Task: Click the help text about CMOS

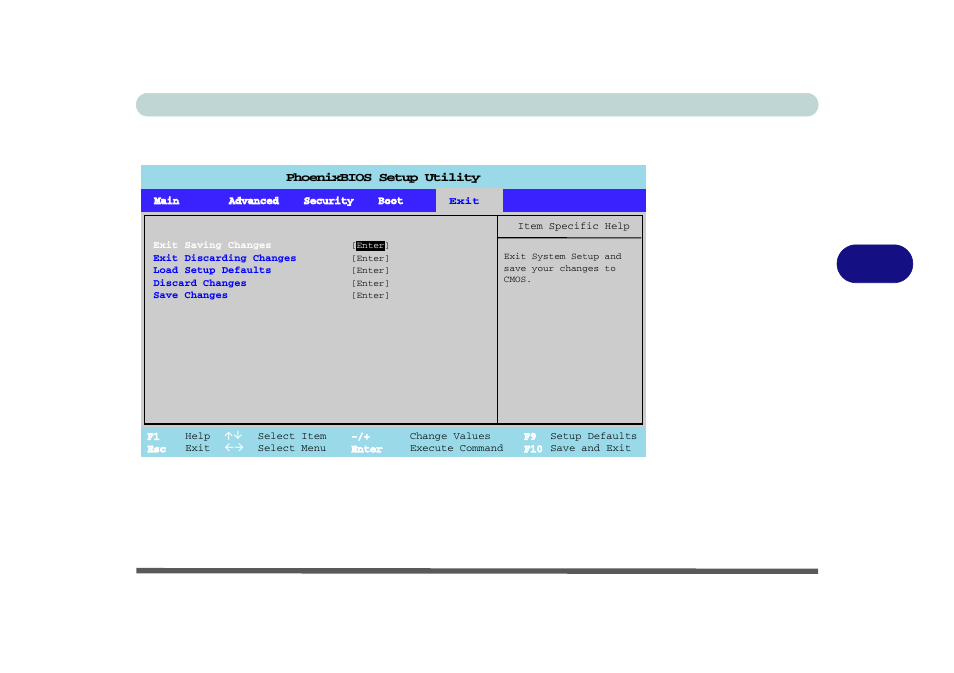Action: tap(562, 268)
